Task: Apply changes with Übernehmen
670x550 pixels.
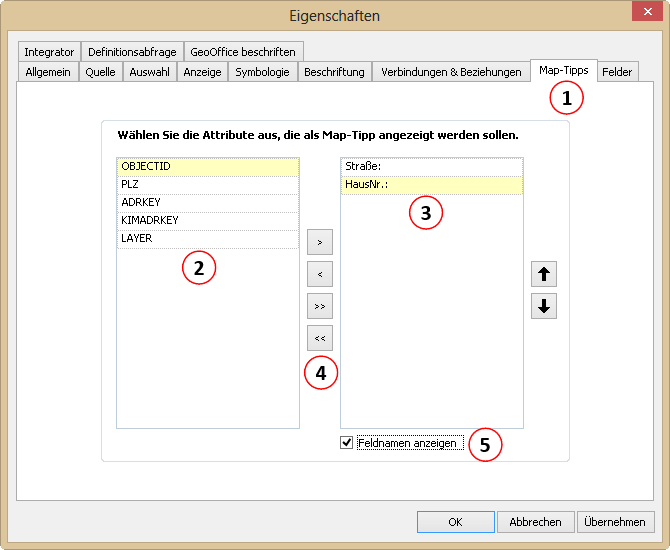Action: pyautogui.click(x=616, y=522)
